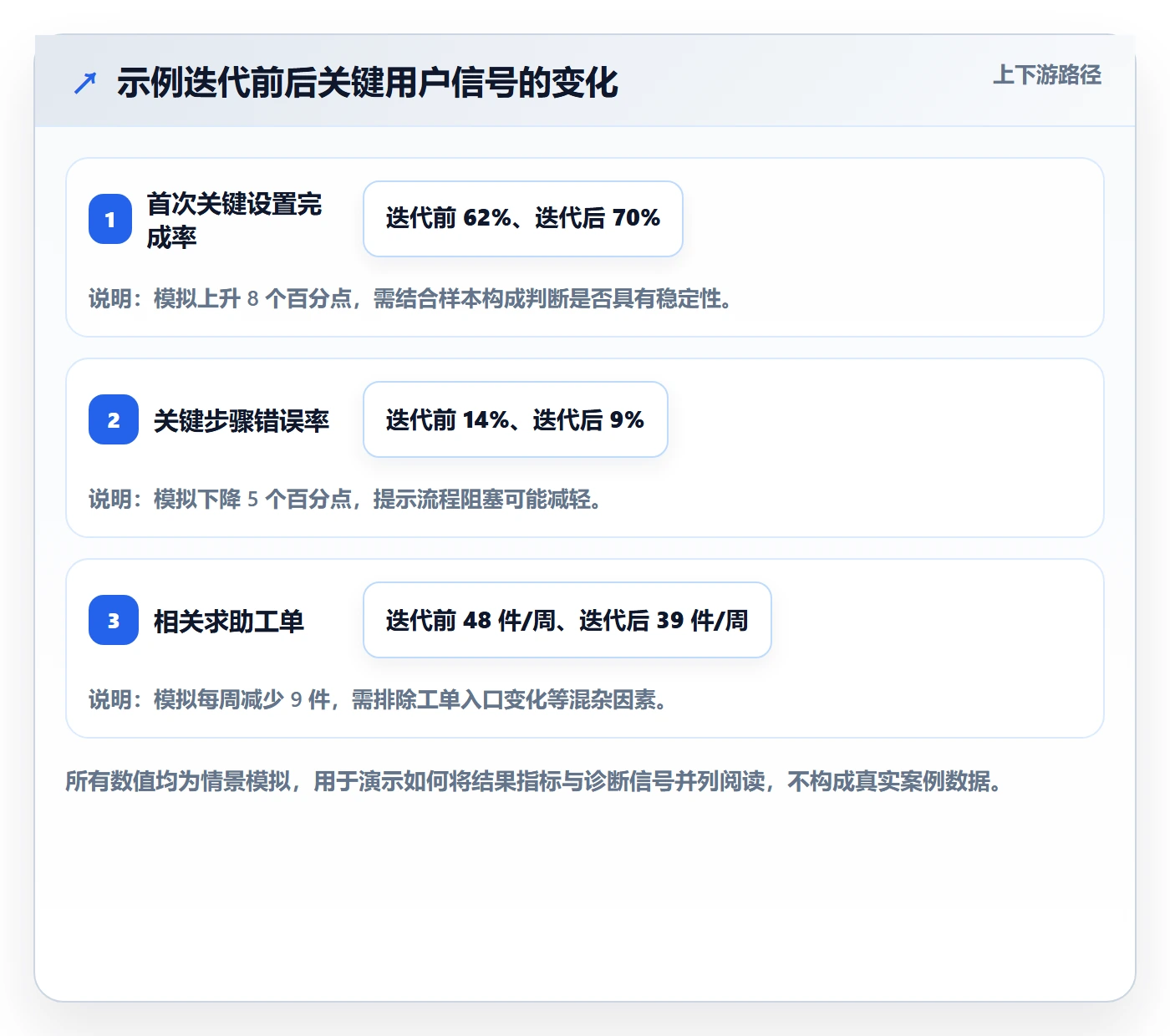Select the label 首次关键设置完成率

235,220
